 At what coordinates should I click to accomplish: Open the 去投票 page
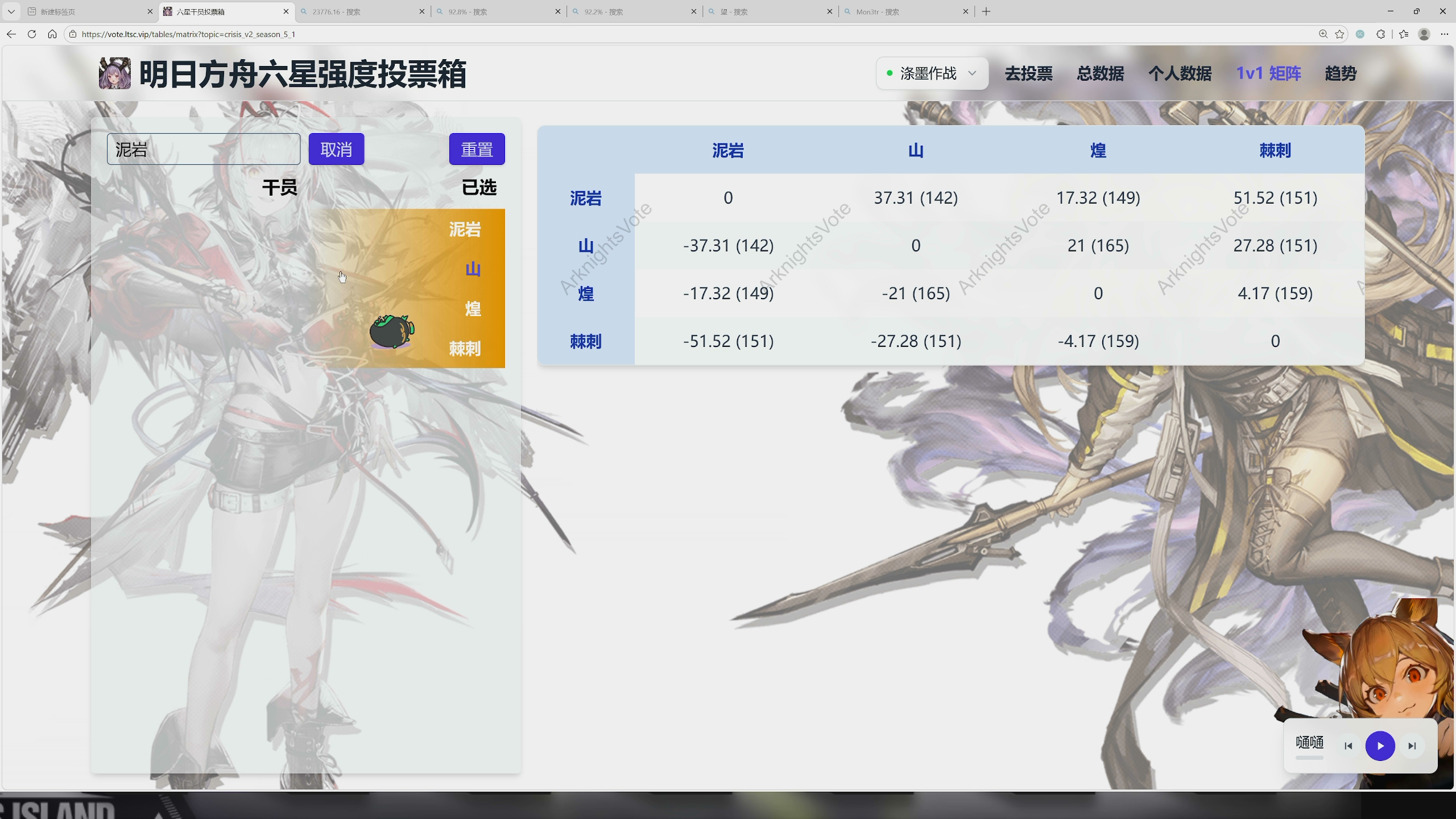pos(1028,73)
